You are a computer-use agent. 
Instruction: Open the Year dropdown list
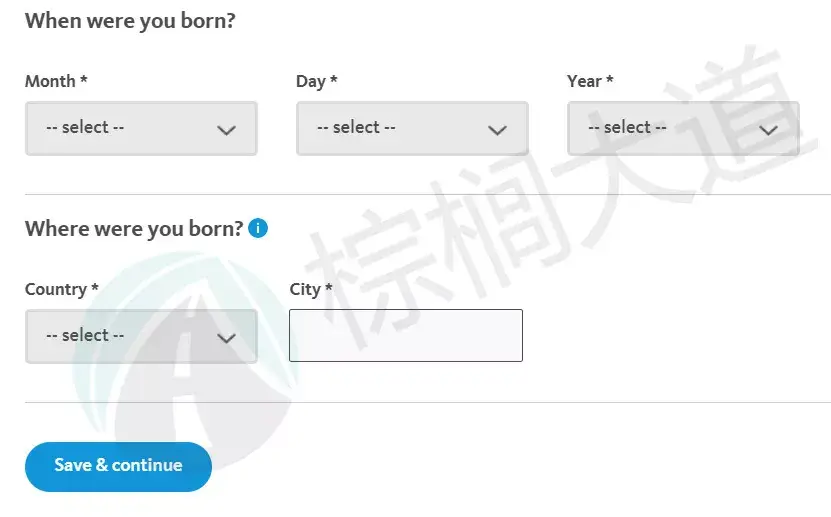click(x=682, y=128)
